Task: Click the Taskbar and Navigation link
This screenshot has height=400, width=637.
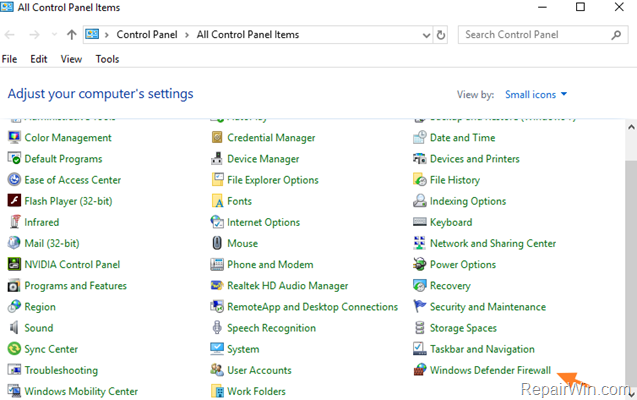Action: coord(482,349)
